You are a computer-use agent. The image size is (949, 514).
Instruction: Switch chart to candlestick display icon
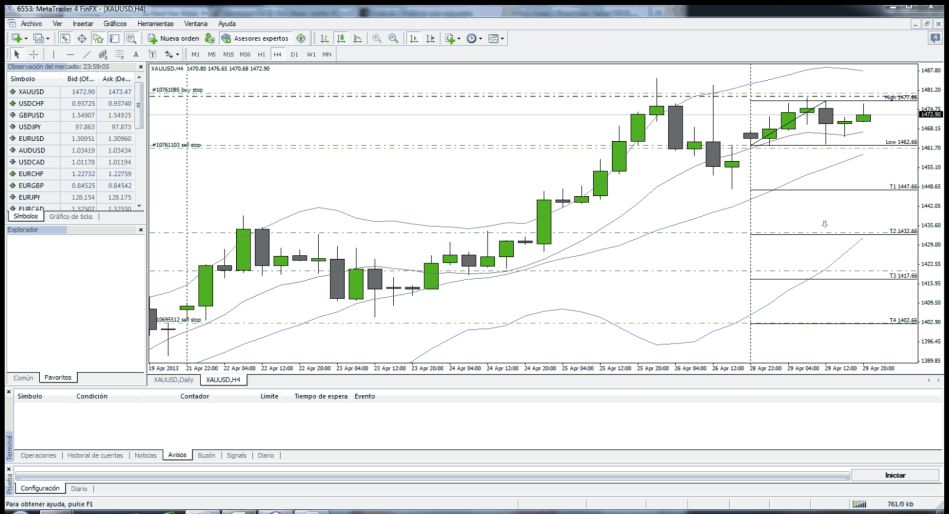pos(341,38)
